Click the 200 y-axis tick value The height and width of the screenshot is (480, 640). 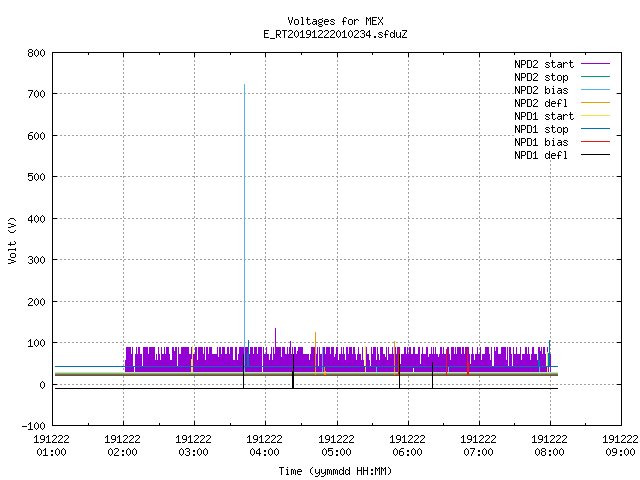(36, 302)
